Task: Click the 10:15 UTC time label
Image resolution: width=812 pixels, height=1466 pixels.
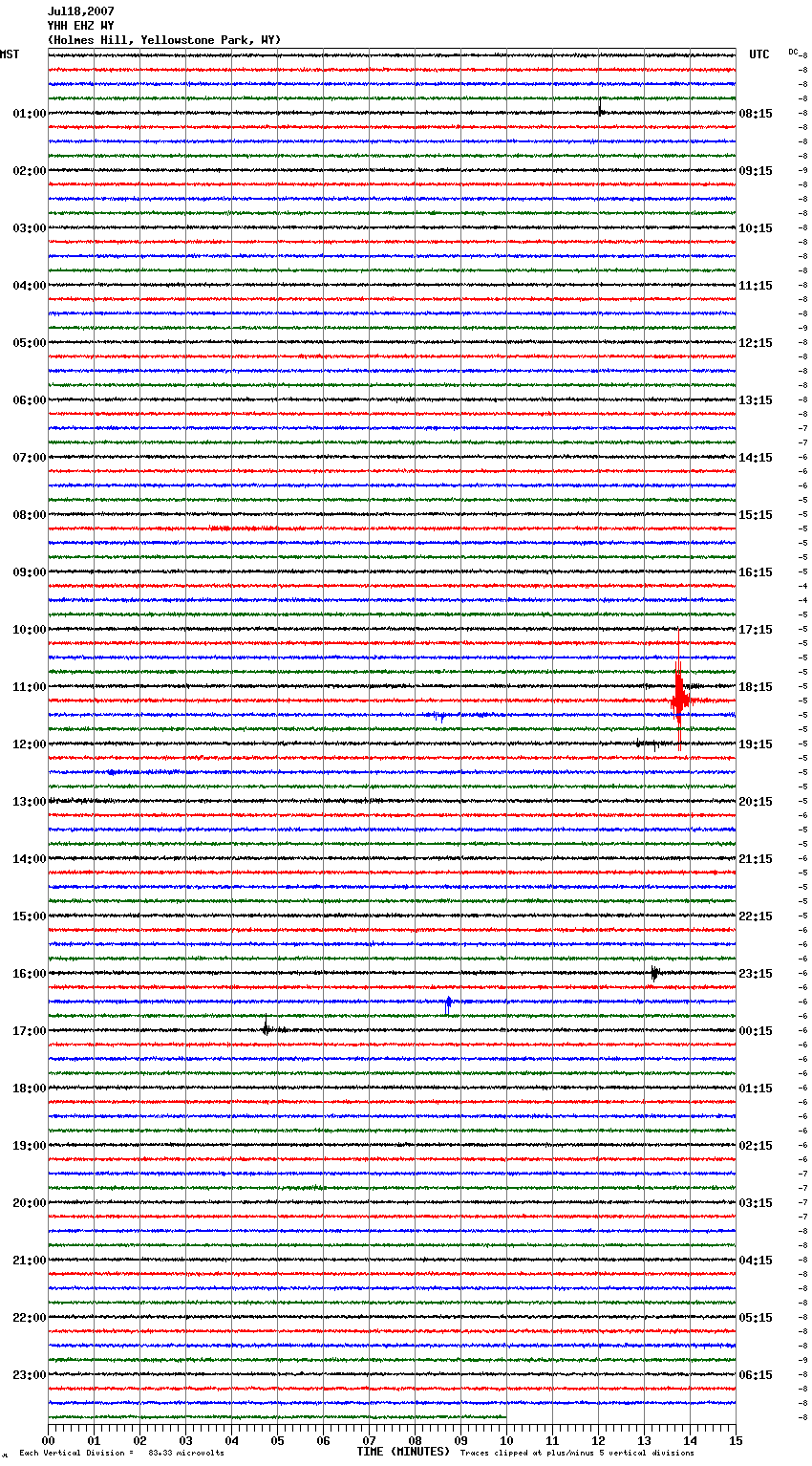Action: tap(756, 228)
